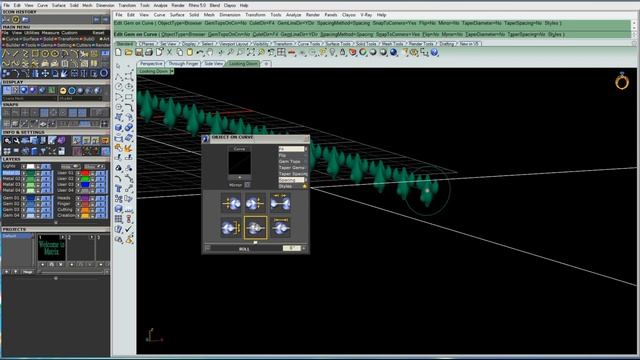Click the Cutting orange color swatch
This screenshot has height=360, width=640.
(x=85, y=209)
